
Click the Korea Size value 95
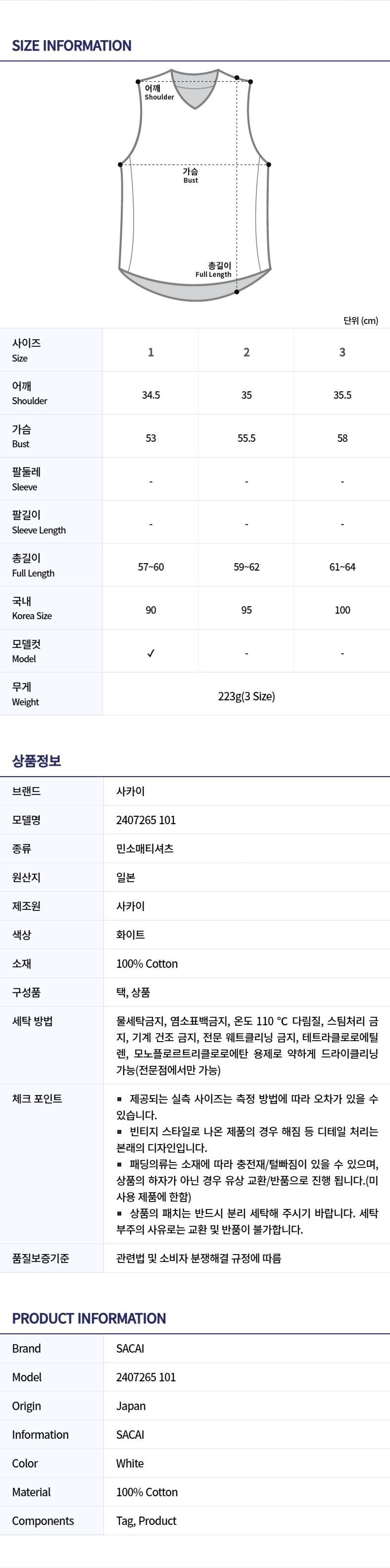click(246, 610)
